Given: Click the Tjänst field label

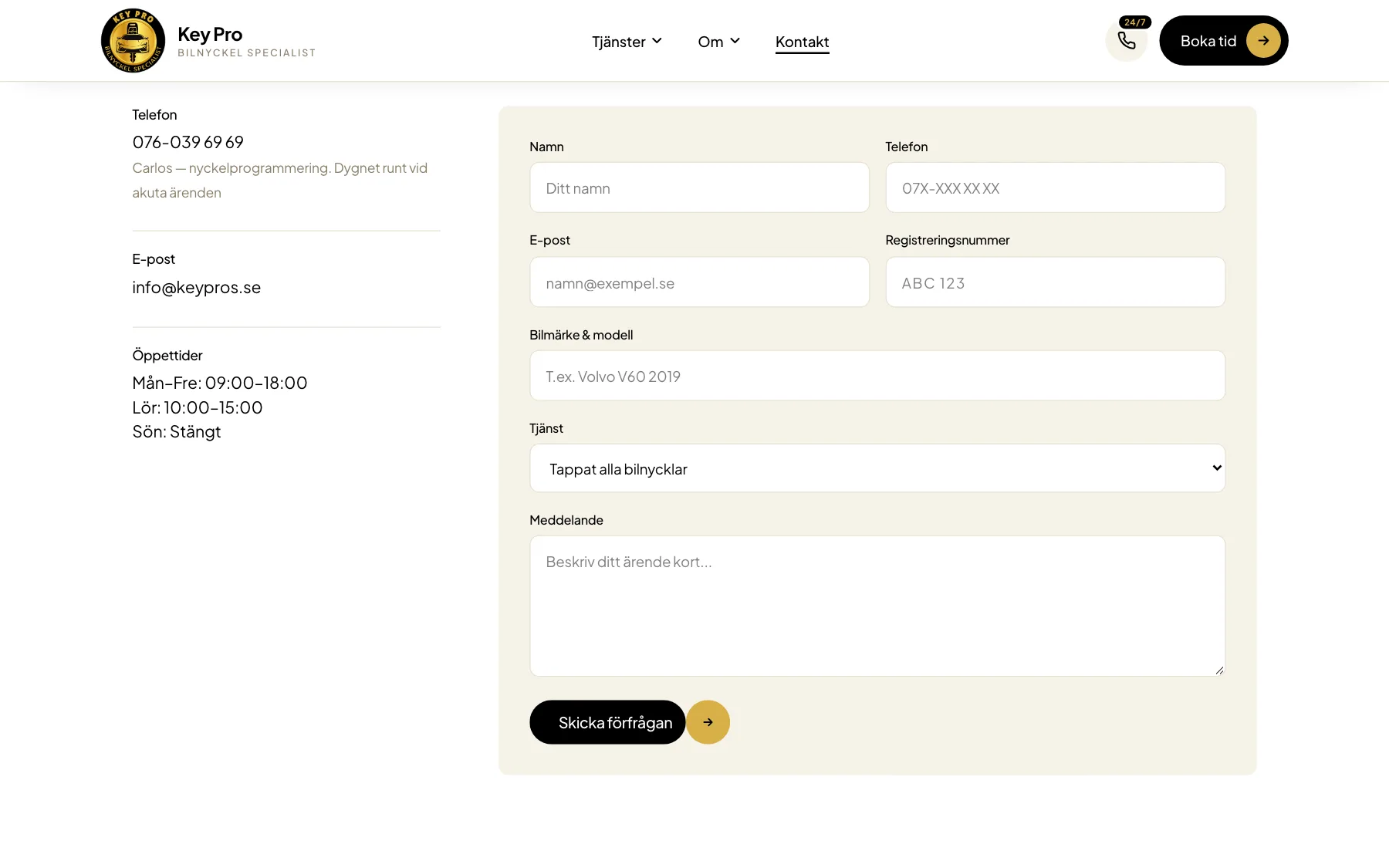Looking at the screenshot, I should pos(546,428).
